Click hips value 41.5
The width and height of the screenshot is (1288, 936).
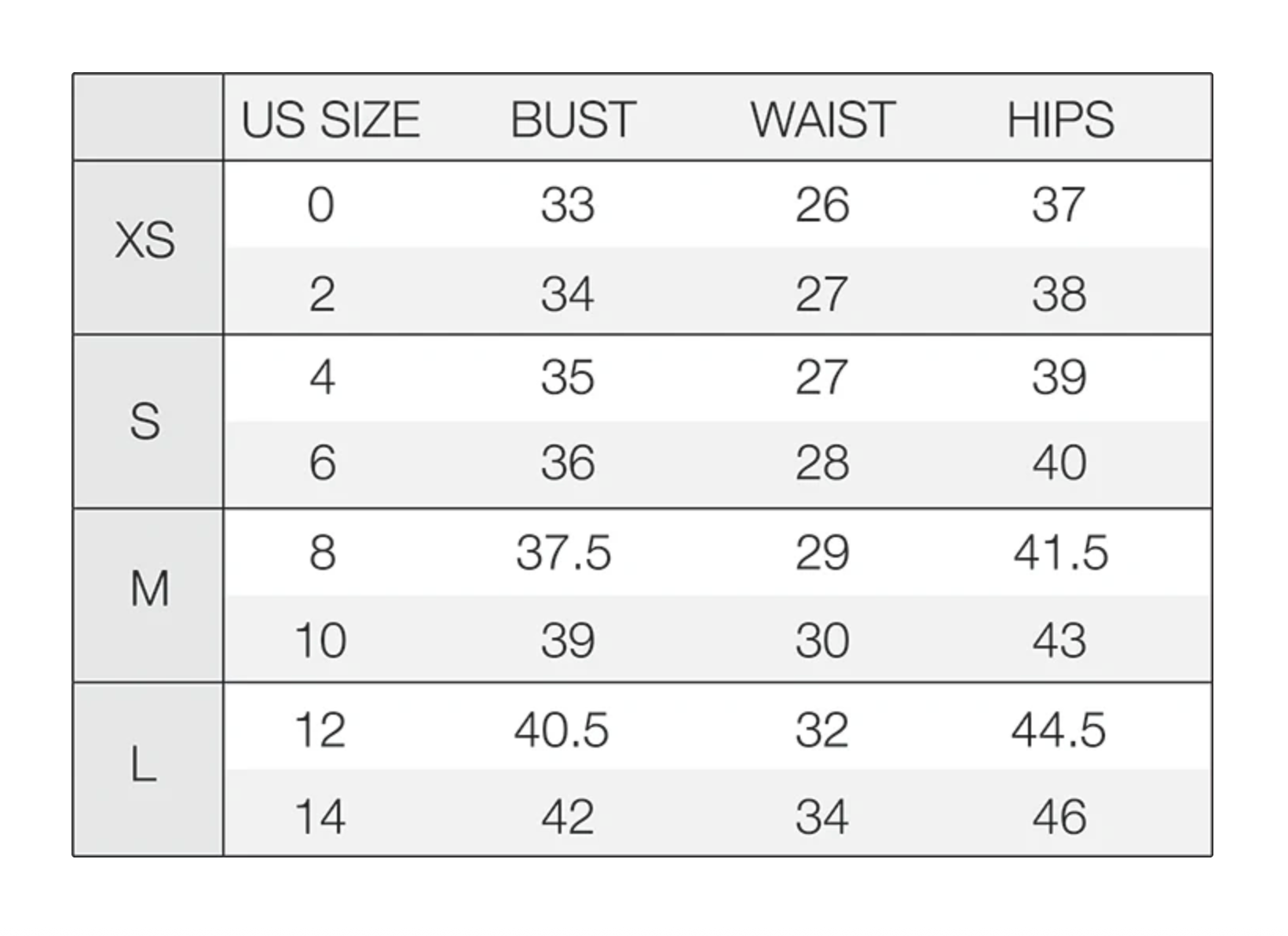[x=1060, y=553]
